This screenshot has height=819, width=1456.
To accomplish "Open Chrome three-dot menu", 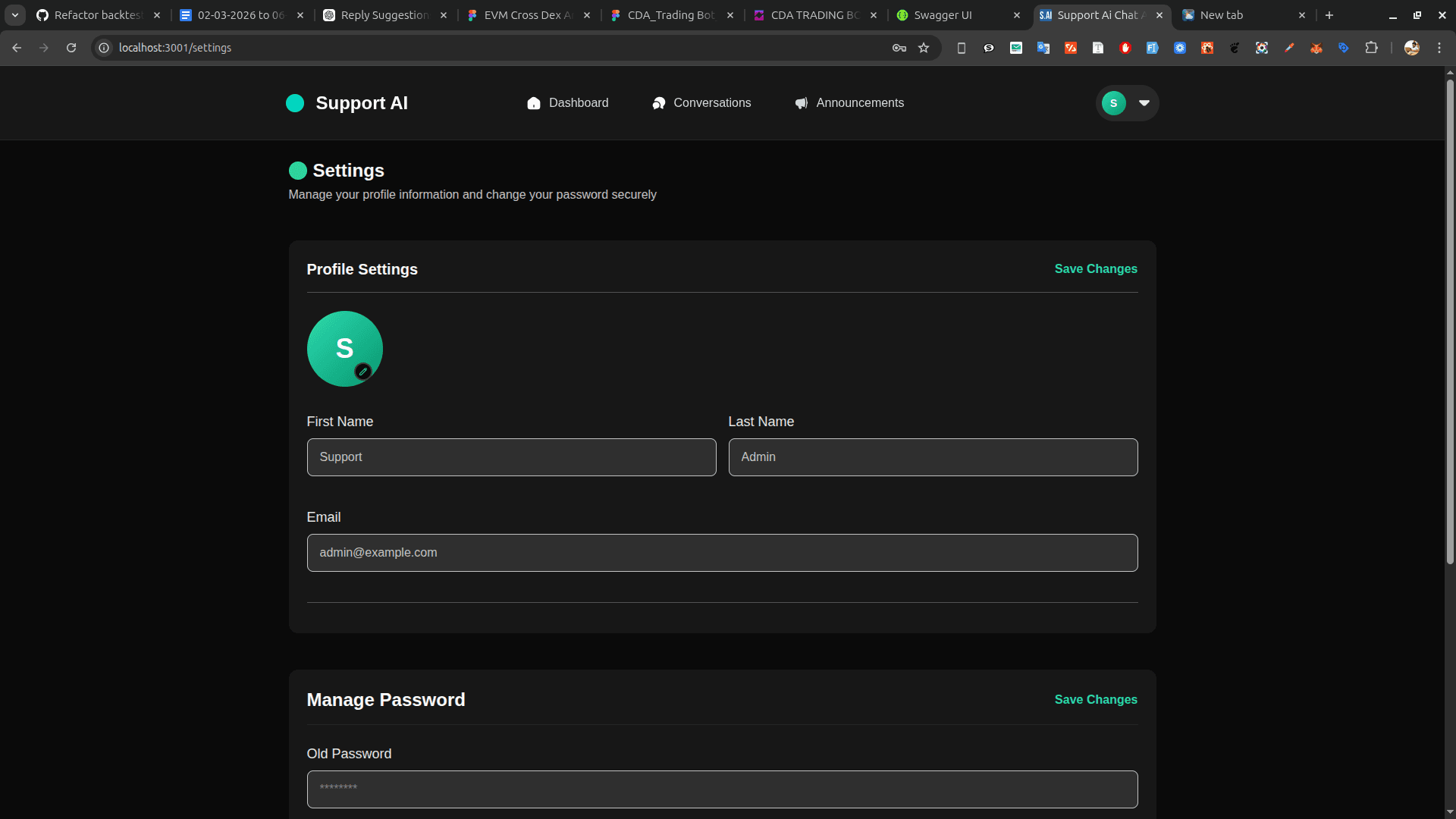I will 1439,48.
